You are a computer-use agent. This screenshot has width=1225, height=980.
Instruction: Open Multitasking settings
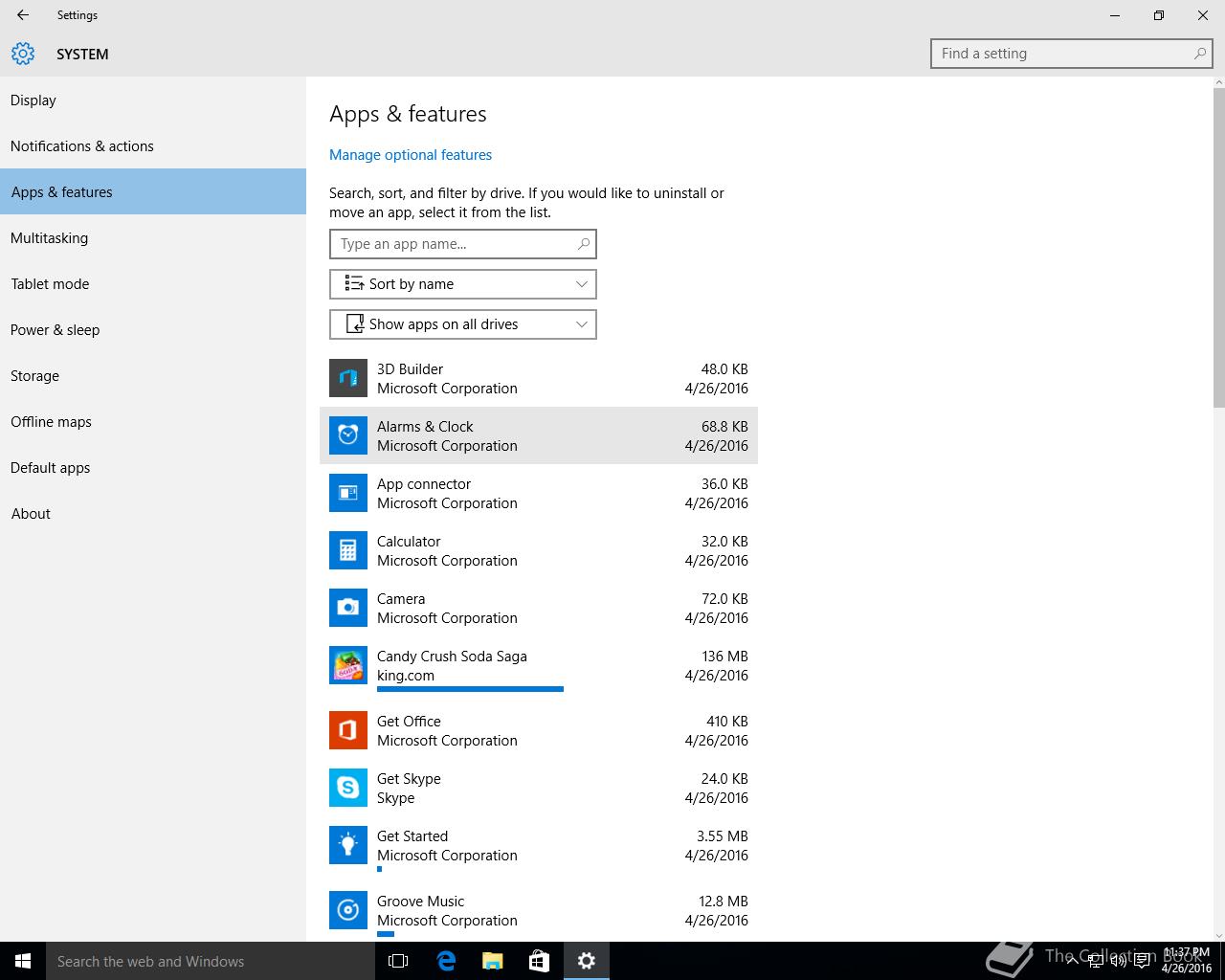[x=153, y=238]
